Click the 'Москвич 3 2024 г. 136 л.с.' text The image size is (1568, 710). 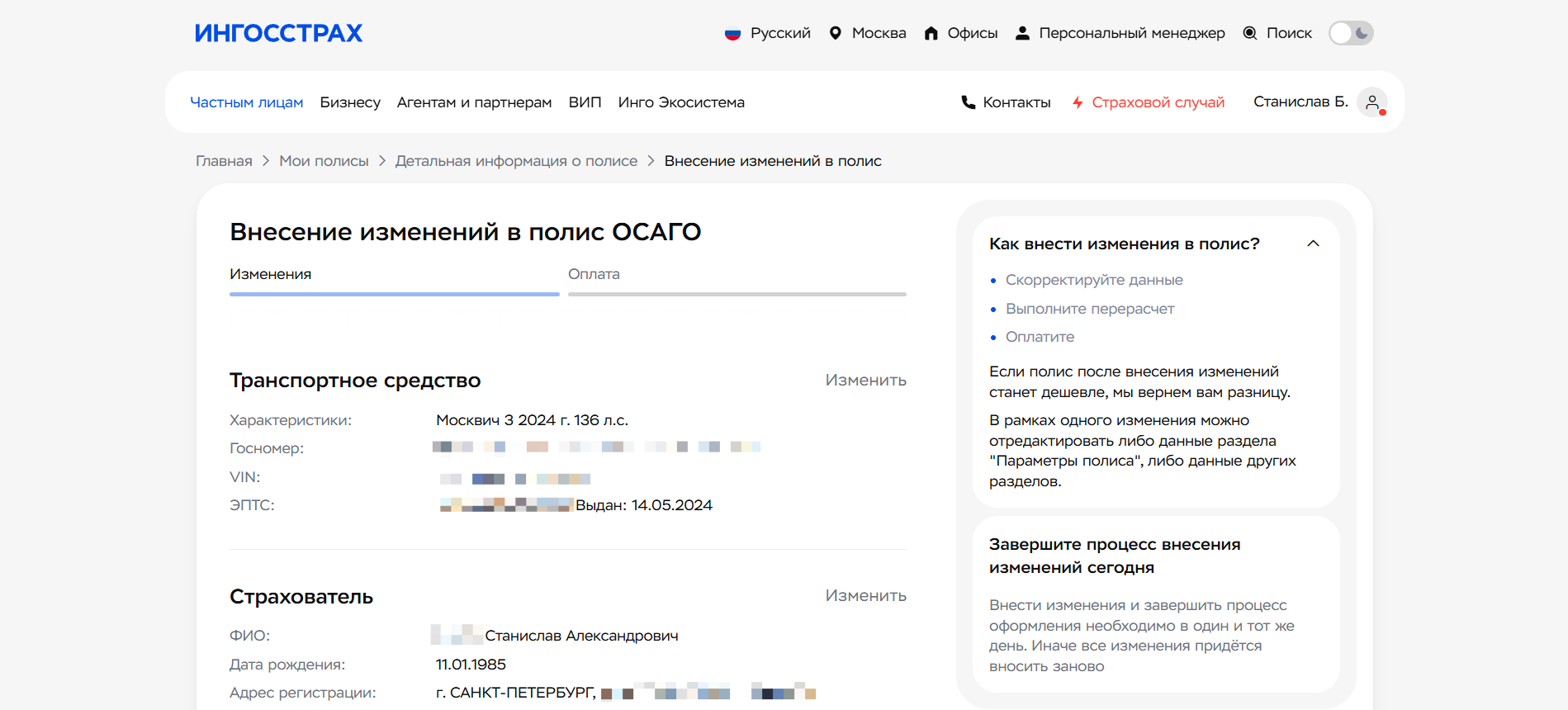[x=532, y=420]
